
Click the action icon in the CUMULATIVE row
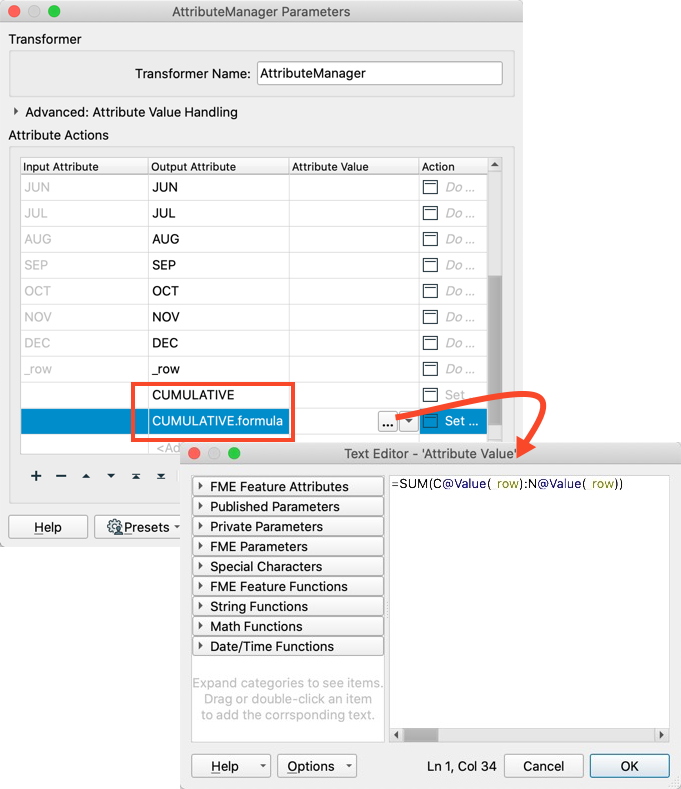point(431,395)
